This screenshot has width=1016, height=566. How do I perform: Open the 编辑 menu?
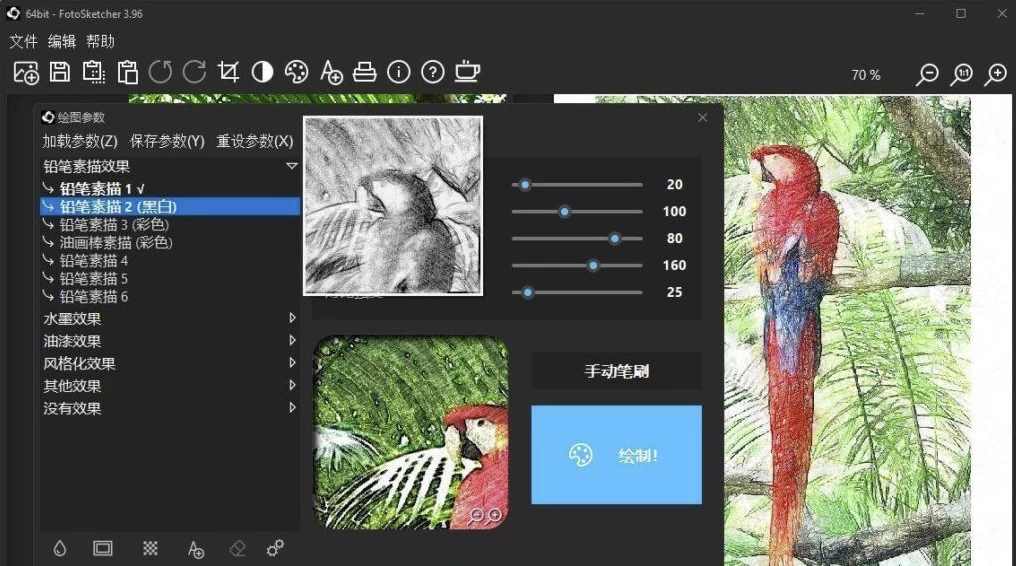pyautogui.click(x=62, y=41)
